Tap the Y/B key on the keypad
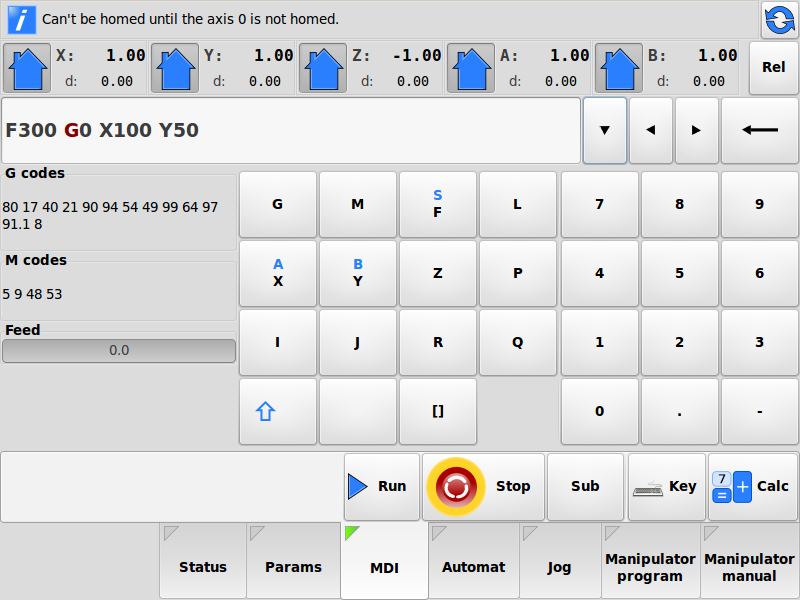The image size is (800, 600). [358, 273]
